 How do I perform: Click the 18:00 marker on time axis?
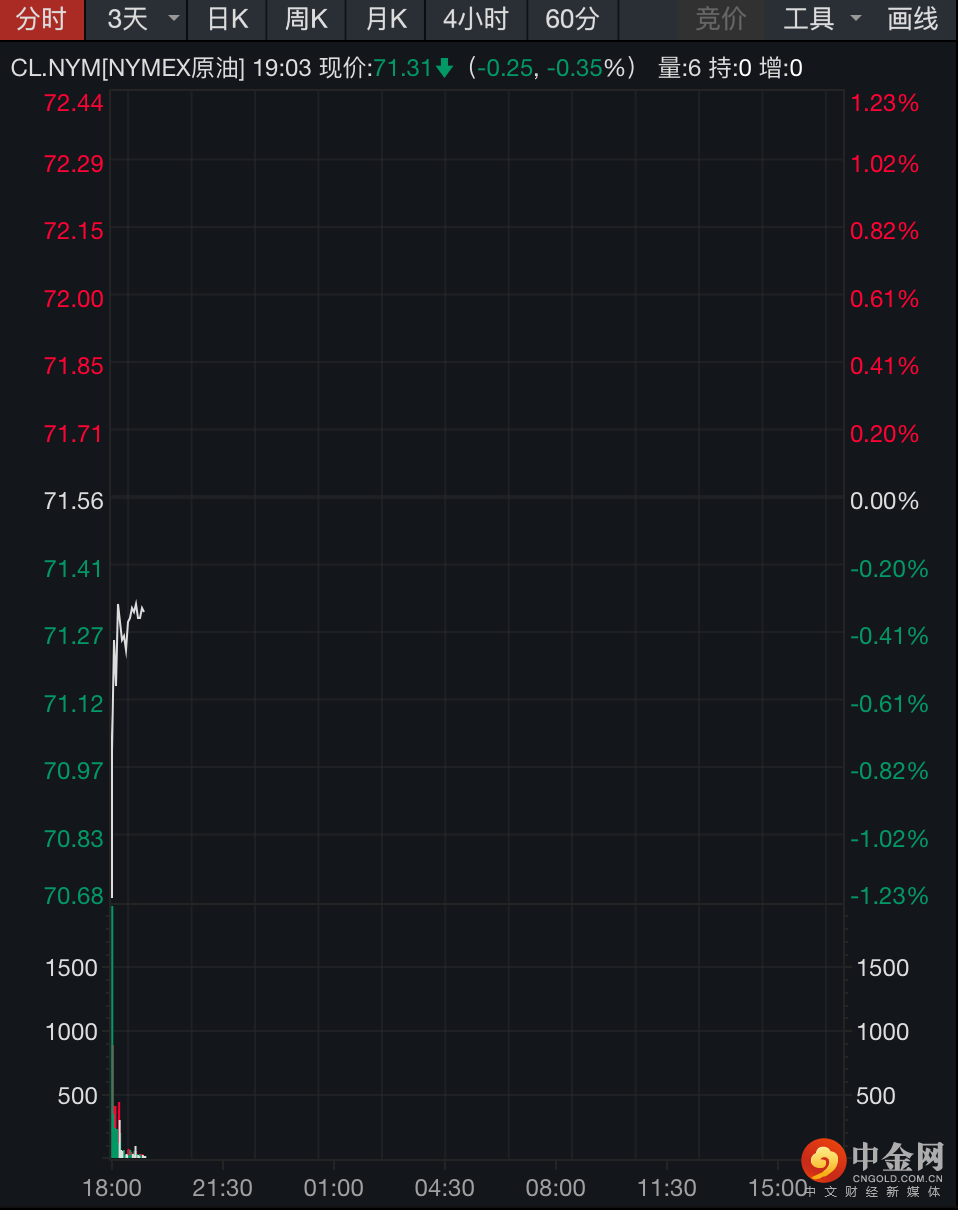112,1188
